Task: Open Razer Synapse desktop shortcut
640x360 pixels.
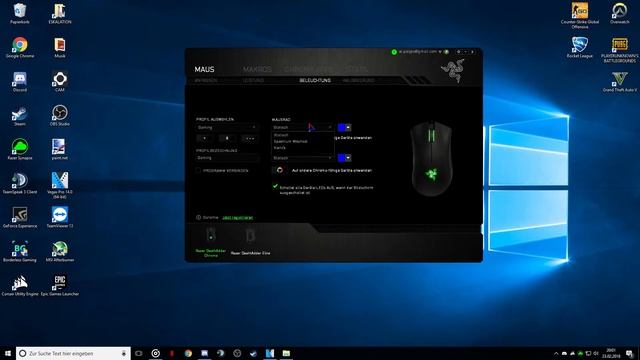Action: [x=20, y=149]
